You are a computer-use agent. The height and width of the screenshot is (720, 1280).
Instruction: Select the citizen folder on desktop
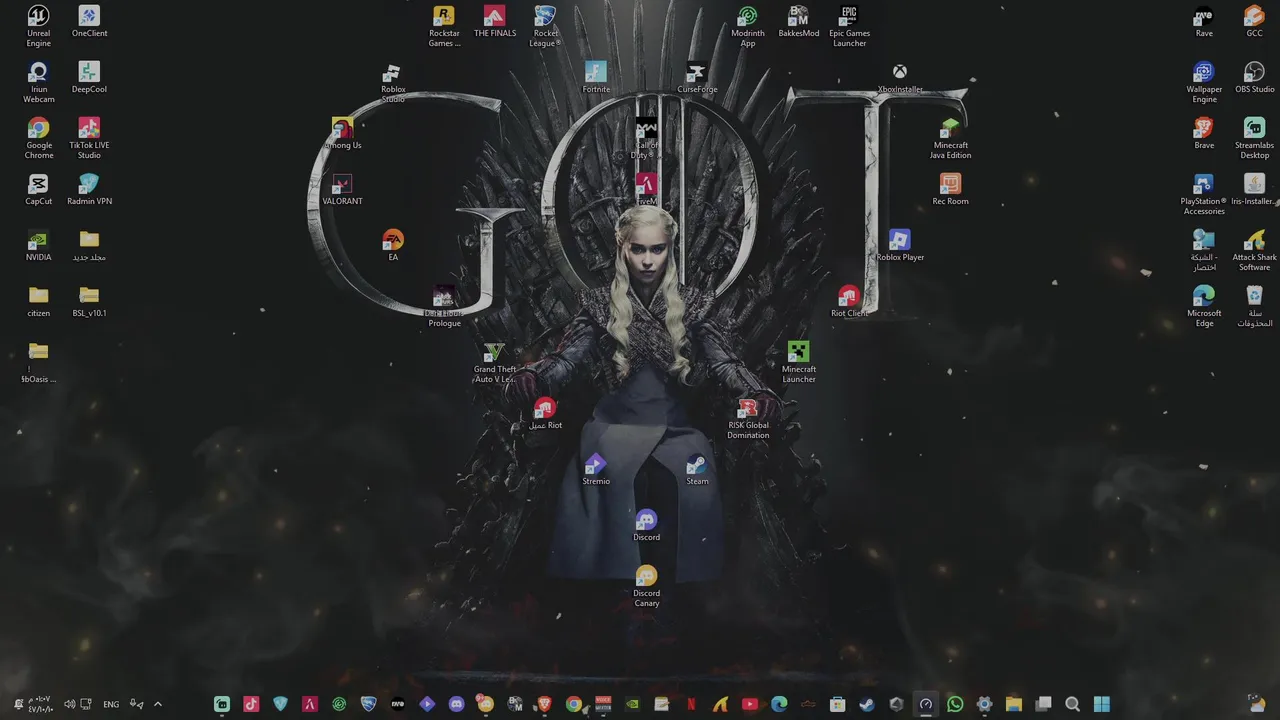click(38, 302)
